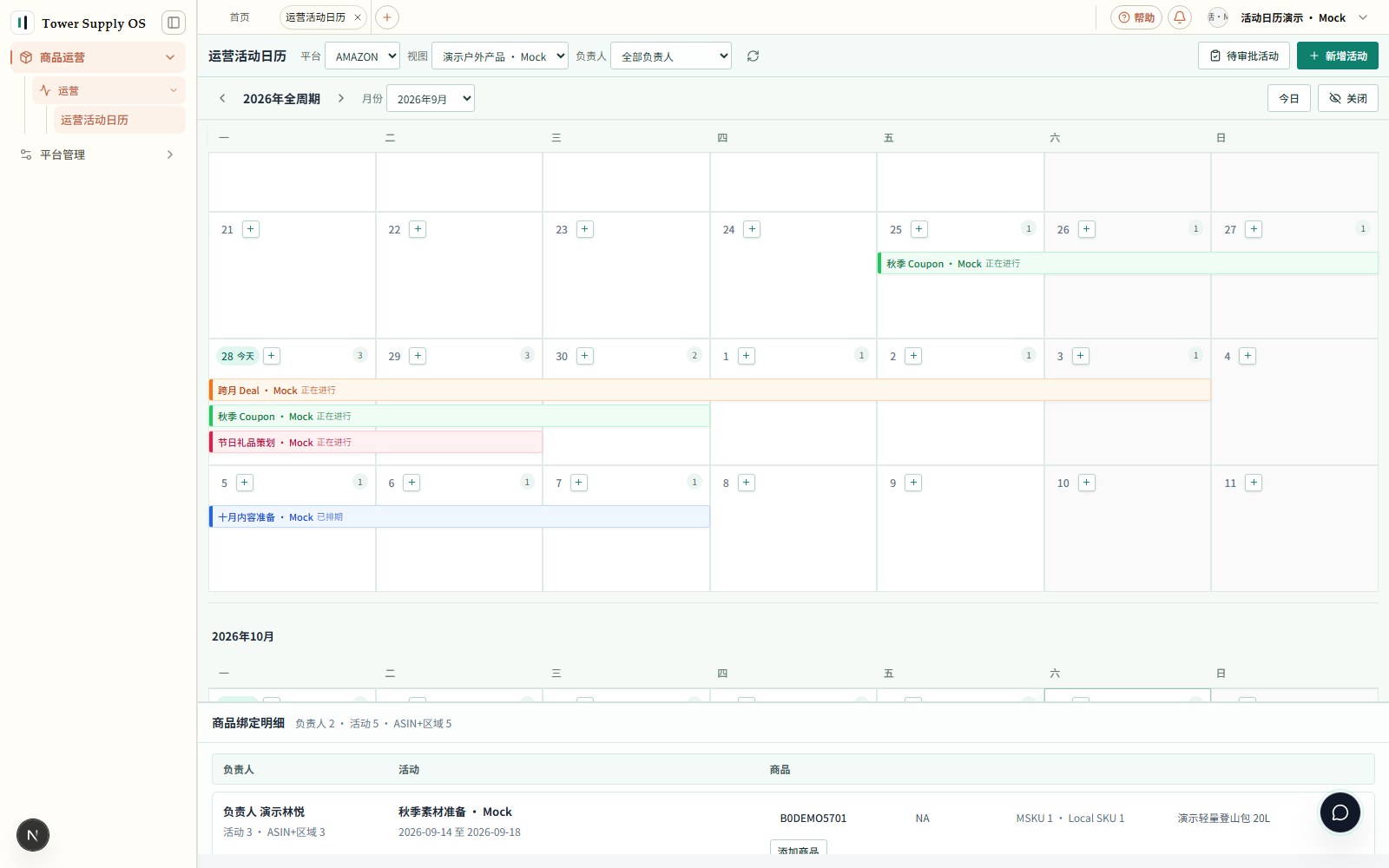Open the account menu 活动日历演示

coord(1288,17)
